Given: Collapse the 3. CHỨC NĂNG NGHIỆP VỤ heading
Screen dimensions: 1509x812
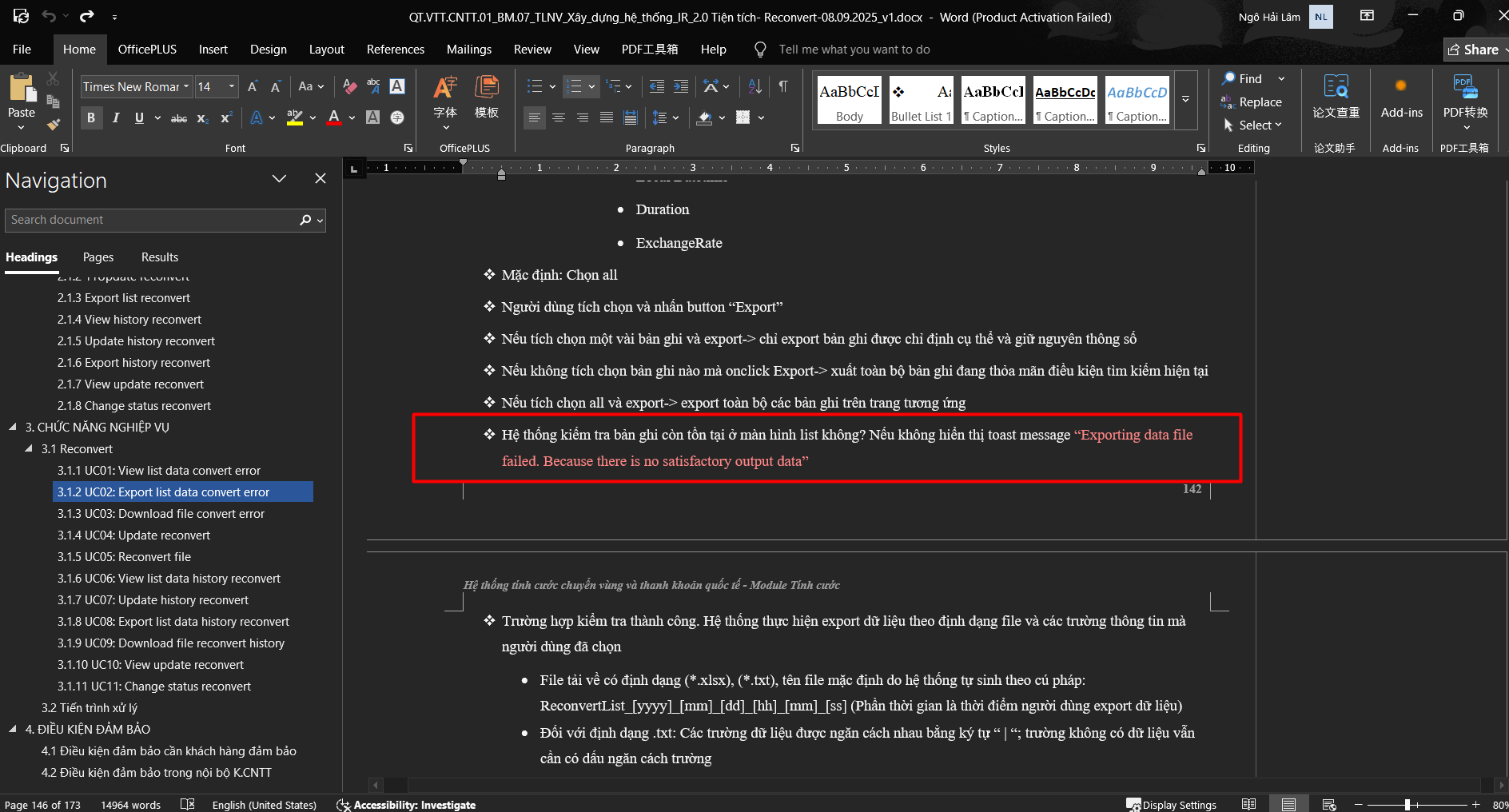Looking at the screenshot, I should coord(13,428).
